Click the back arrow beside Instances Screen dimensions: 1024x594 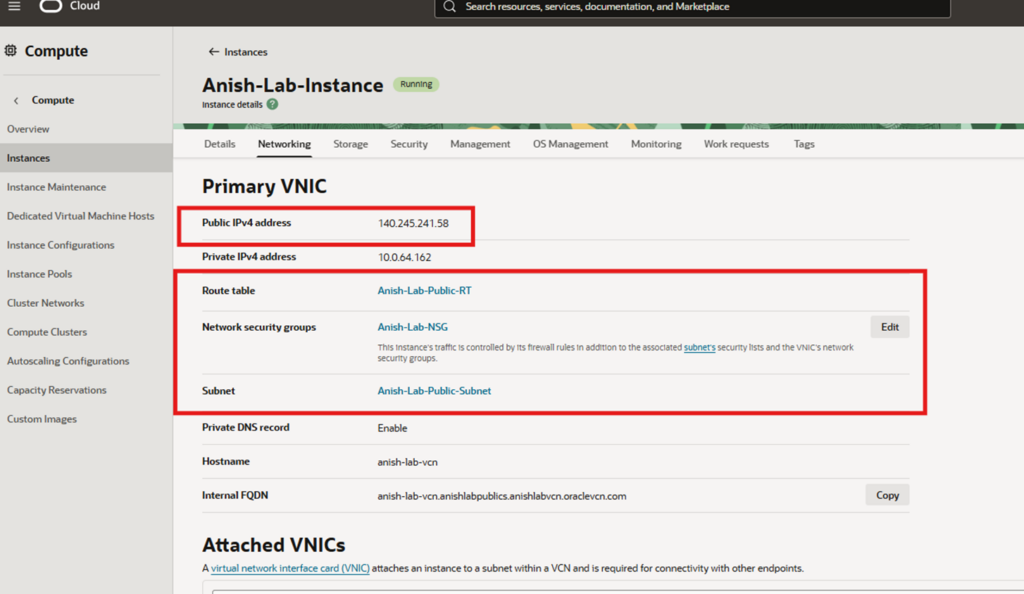pos(213,52)
